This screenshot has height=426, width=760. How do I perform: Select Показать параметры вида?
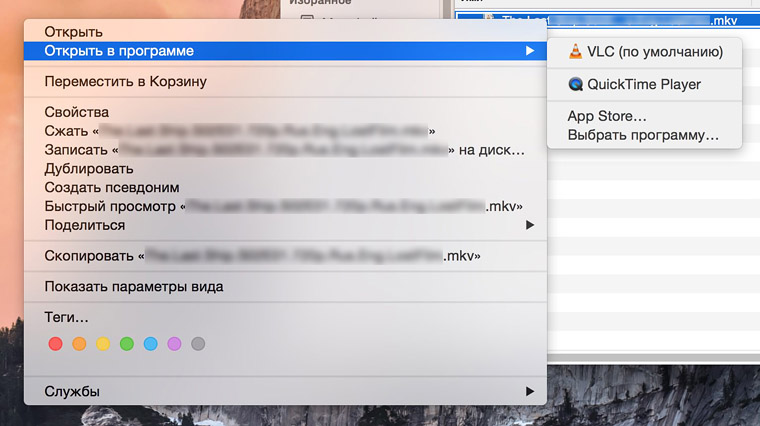285,286
